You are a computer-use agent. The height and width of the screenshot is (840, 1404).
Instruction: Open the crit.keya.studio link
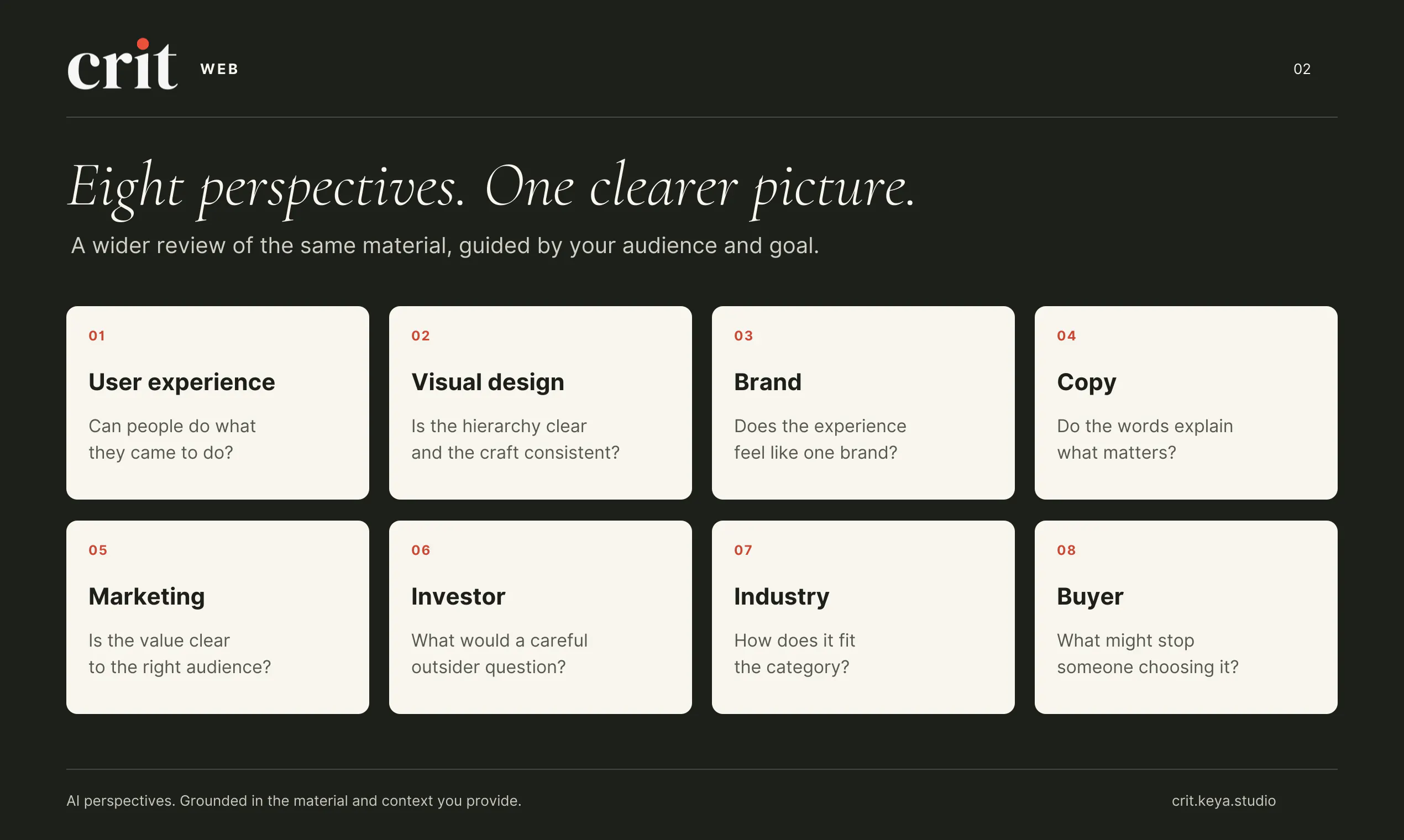tap(1223, 801)
